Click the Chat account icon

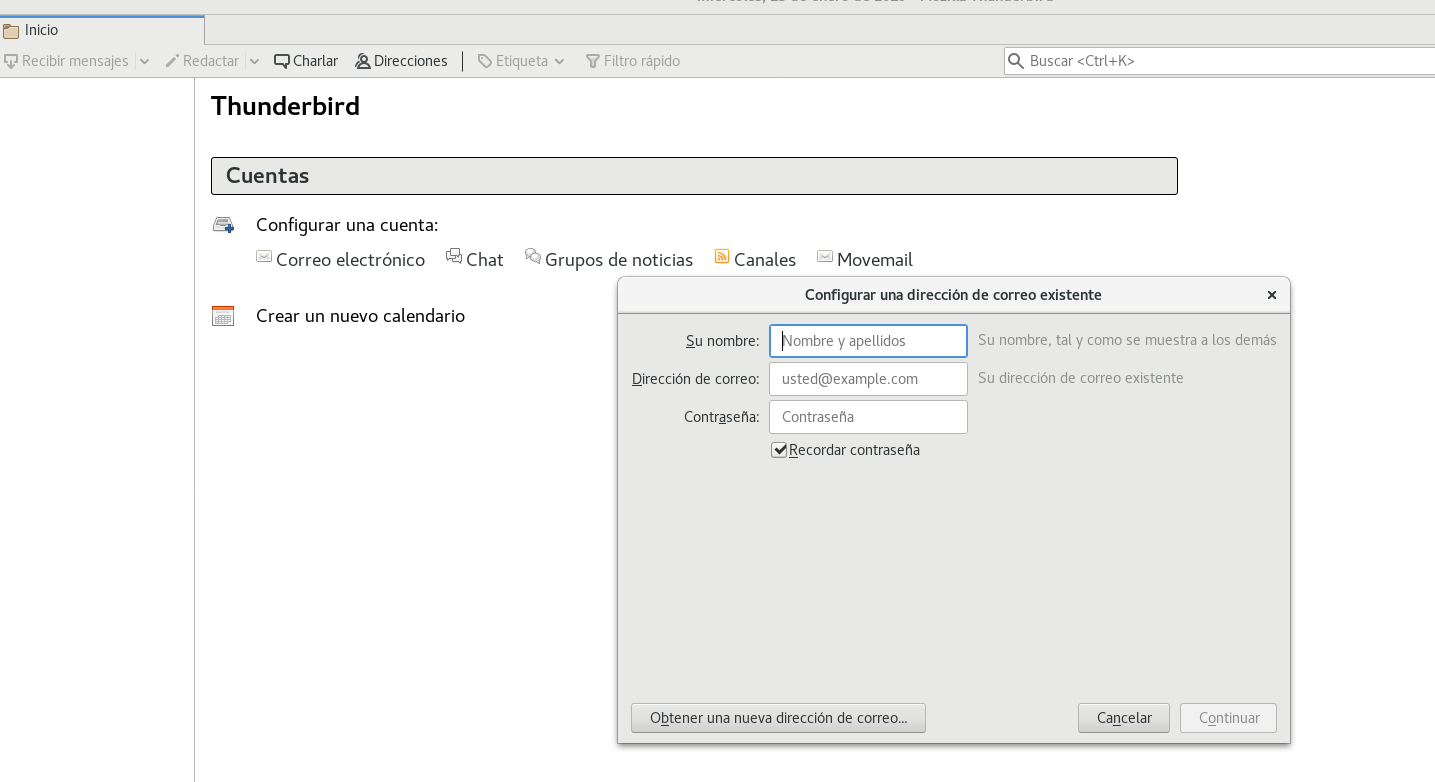(454, 256)
